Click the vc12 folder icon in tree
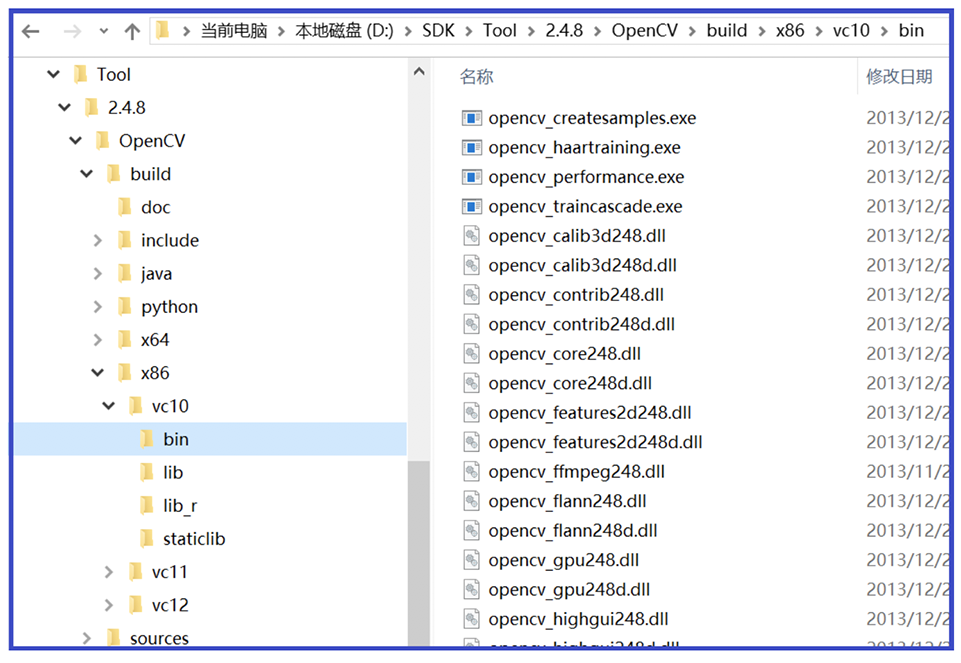 point(136,605)
